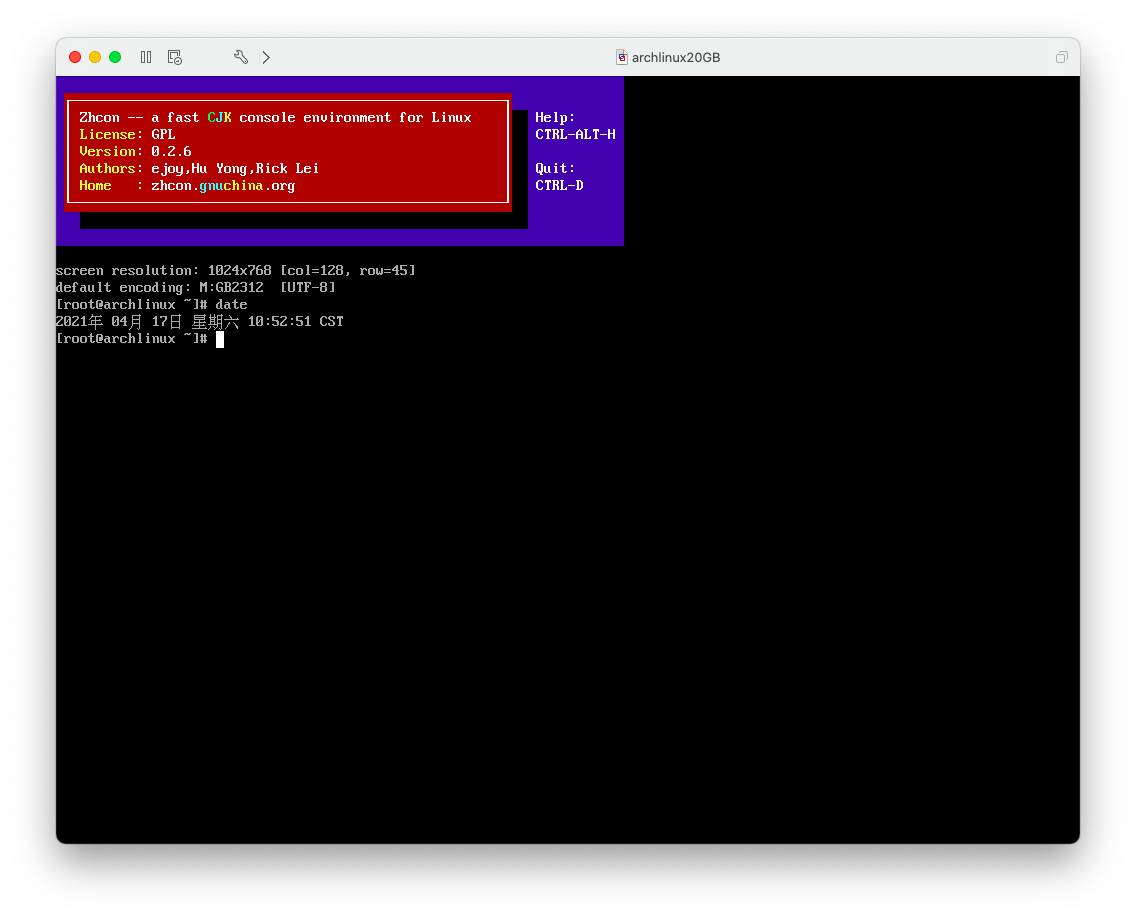
Task: Click the screen resolution 1024x768 line
Action: tap(236, 270)
